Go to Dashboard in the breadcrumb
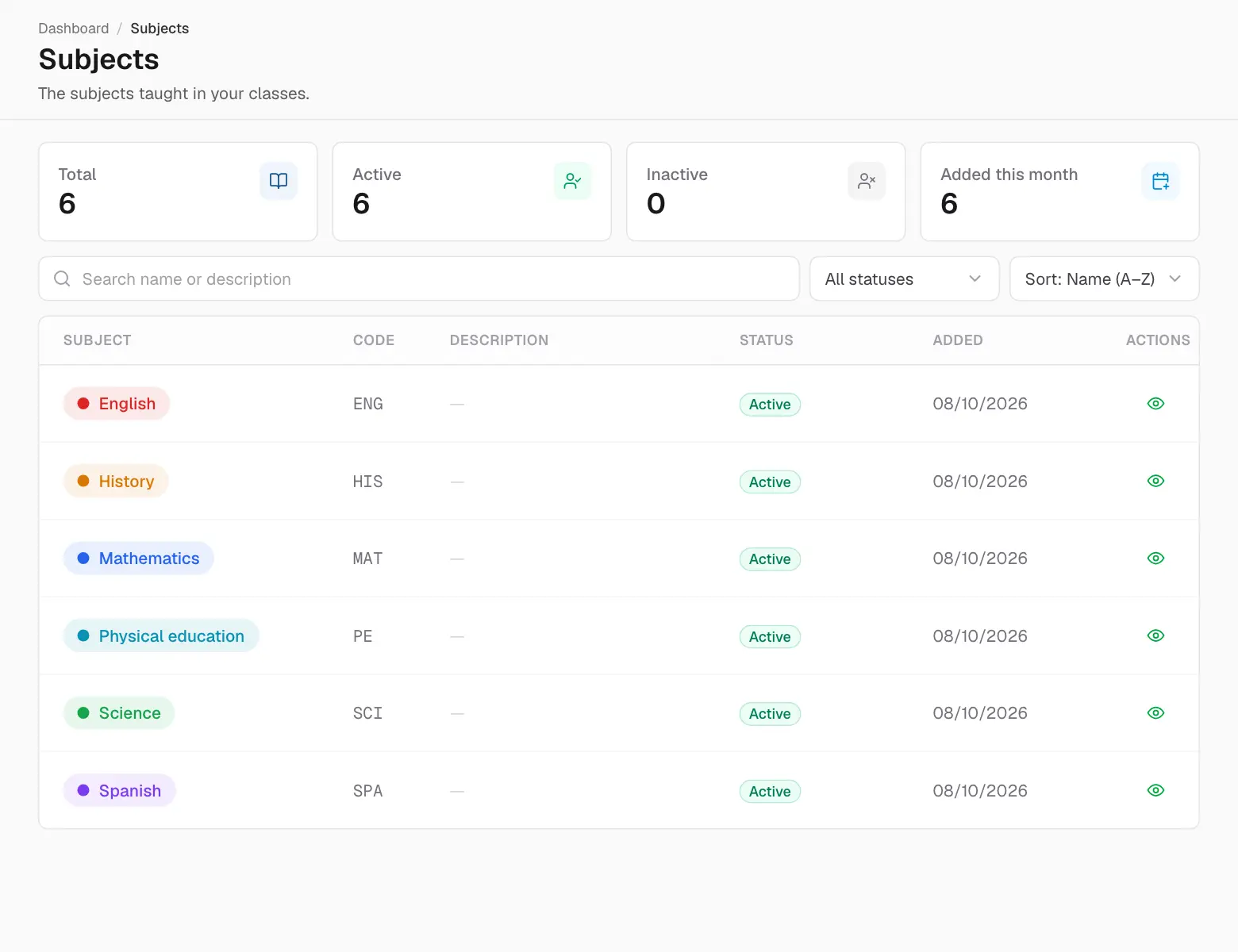The height and width of the screenshot is (952, 1238). pos(74,29)
